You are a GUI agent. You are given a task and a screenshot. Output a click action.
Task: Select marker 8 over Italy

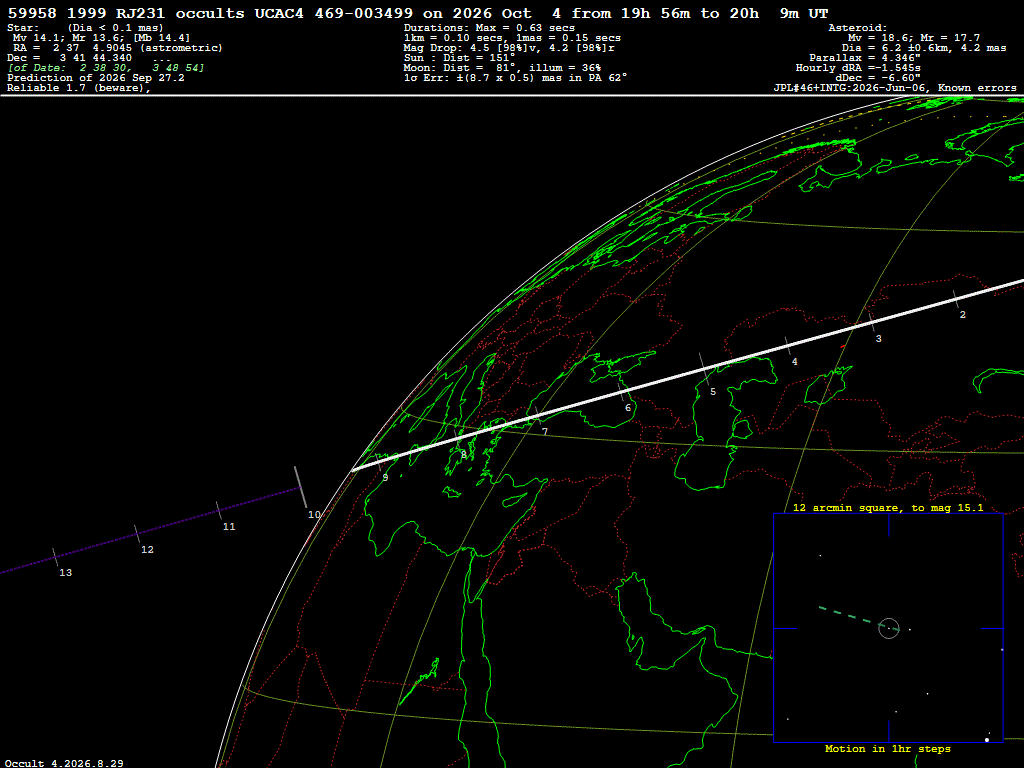464,455
